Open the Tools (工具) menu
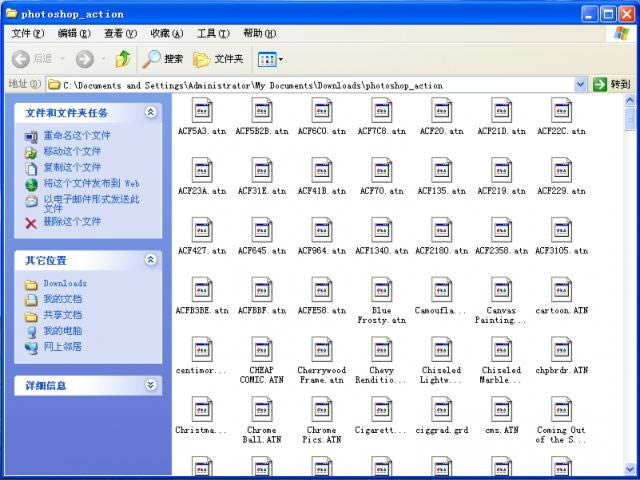Screen dimensions: 640x480 point(213,33)
